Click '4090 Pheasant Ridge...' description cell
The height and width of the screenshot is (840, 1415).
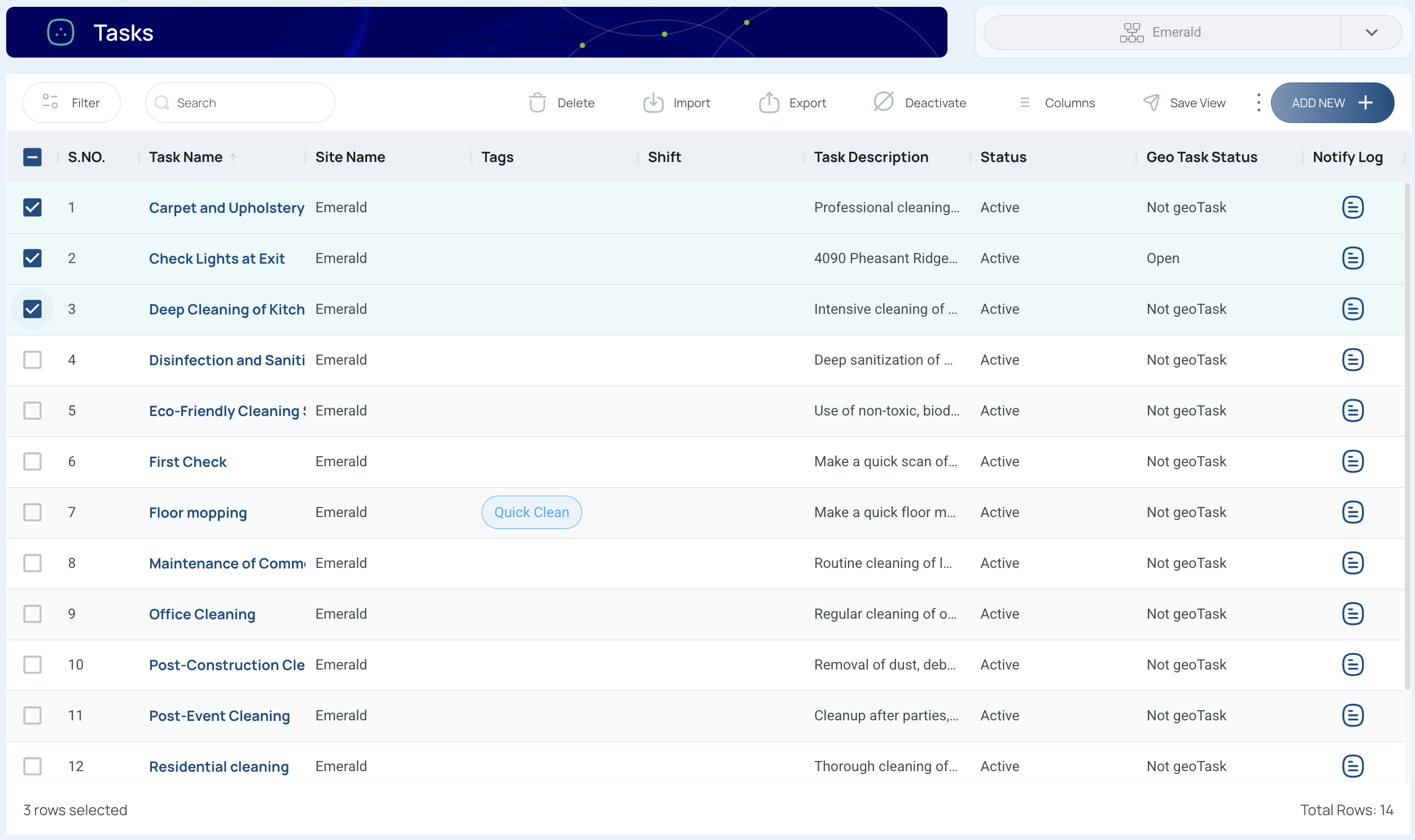(x=885, y=258)
